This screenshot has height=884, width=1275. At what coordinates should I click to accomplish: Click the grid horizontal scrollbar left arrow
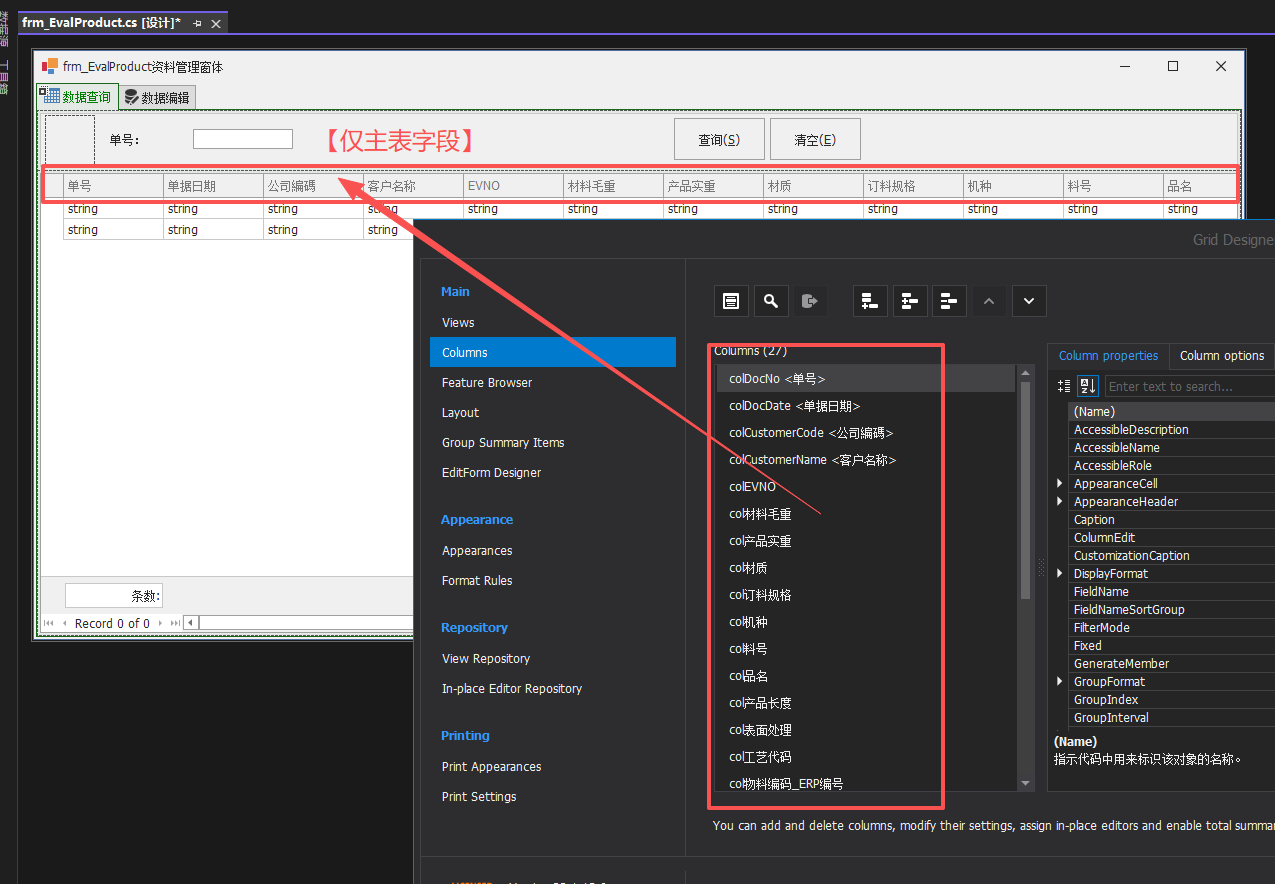pos(190,623)
